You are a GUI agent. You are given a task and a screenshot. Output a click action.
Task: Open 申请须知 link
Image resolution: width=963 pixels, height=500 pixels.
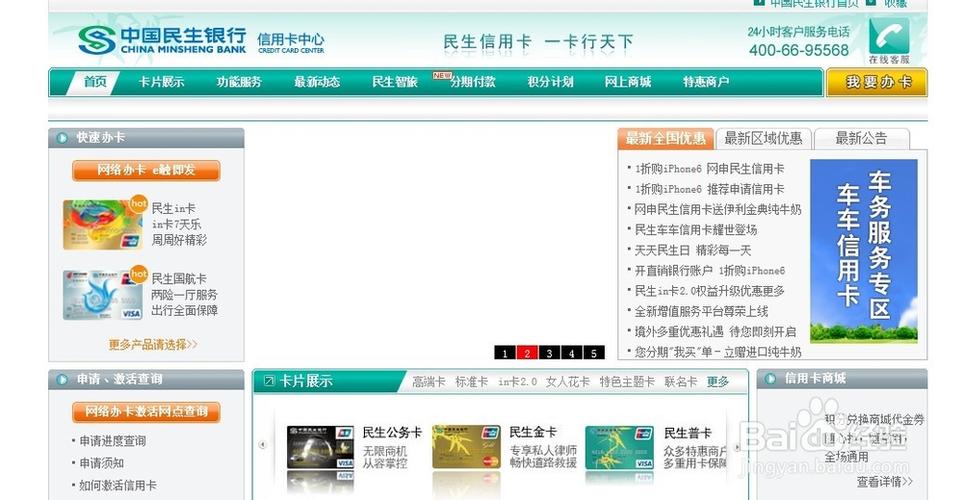[x=101, y=463]
